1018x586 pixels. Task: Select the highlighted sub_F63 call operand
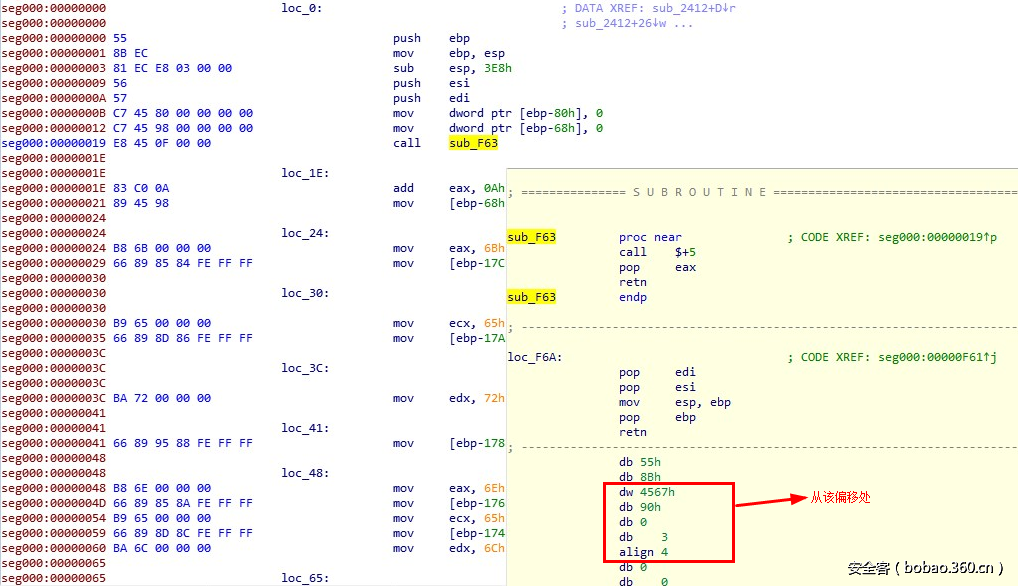(x=472, y=143)
